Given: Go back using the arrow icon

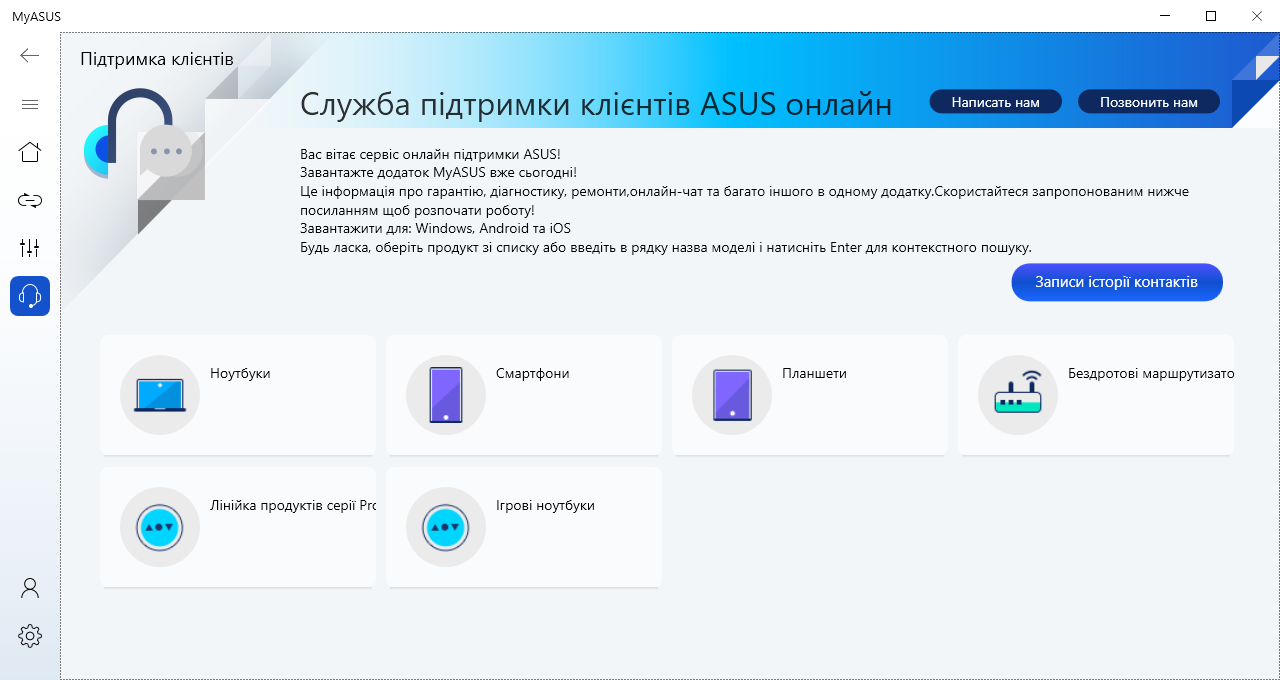Looking at the screenshot, I should coord(30,55).
